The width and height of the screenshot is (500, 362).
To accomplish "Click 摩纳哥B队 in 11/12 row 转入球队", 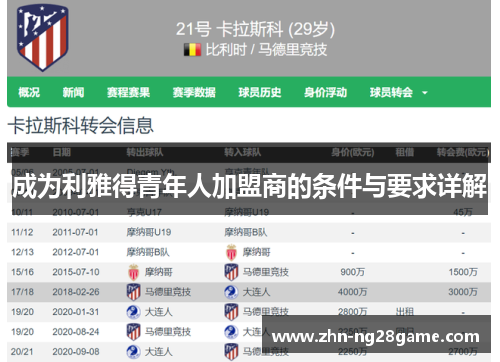I will coord(246,232).
